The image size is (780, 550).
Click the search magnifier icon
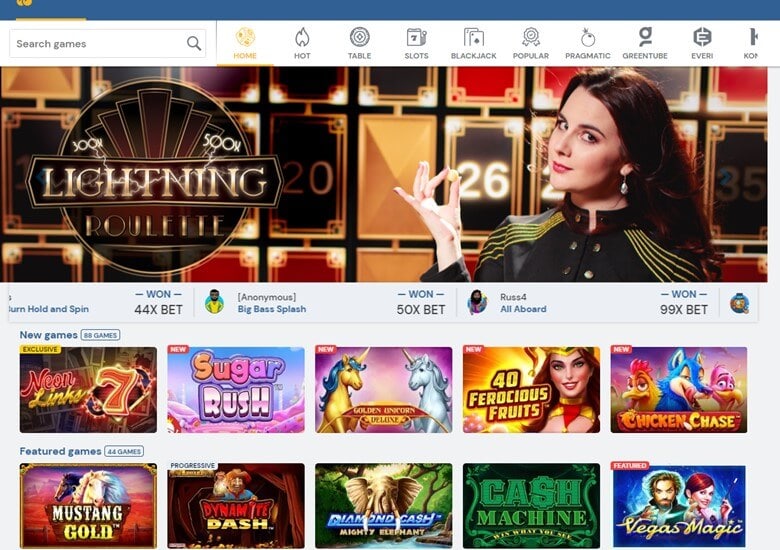[194, 44]
